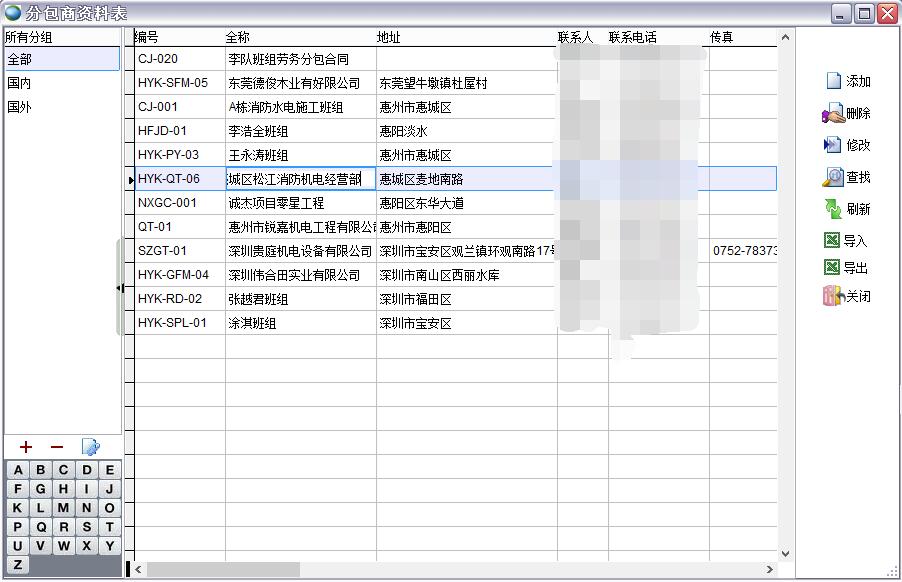The height and width of the screenshot is (582, 902).
Task: Remove a group with the red minus icon
Action: (x=57, y=447)
